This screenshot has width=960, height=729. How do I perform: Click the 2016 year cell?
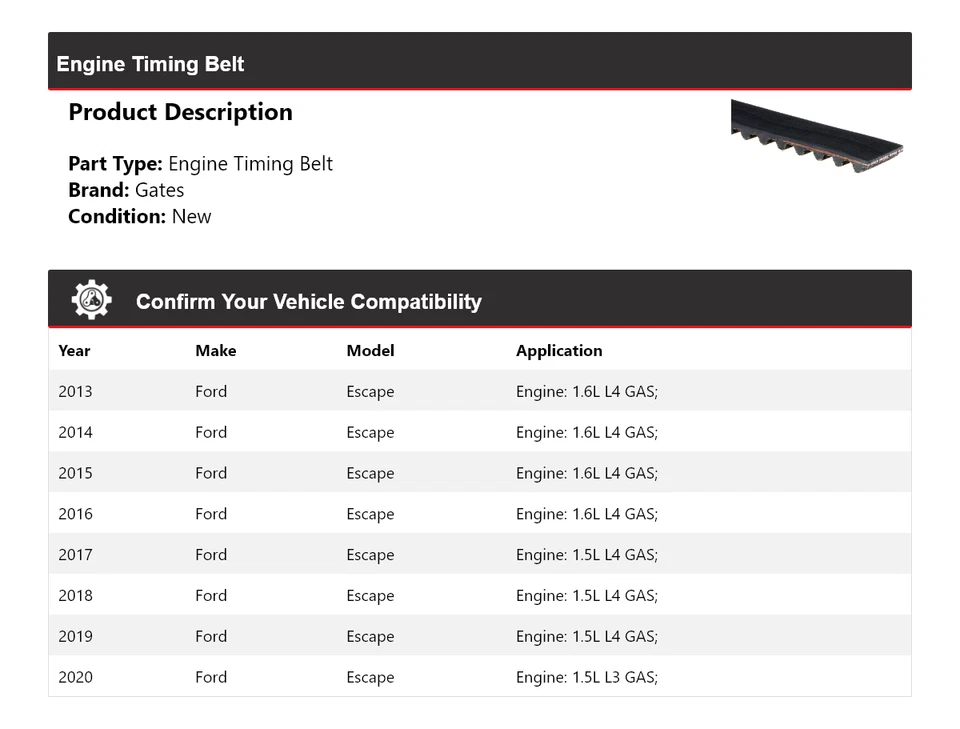pos(75,514)
